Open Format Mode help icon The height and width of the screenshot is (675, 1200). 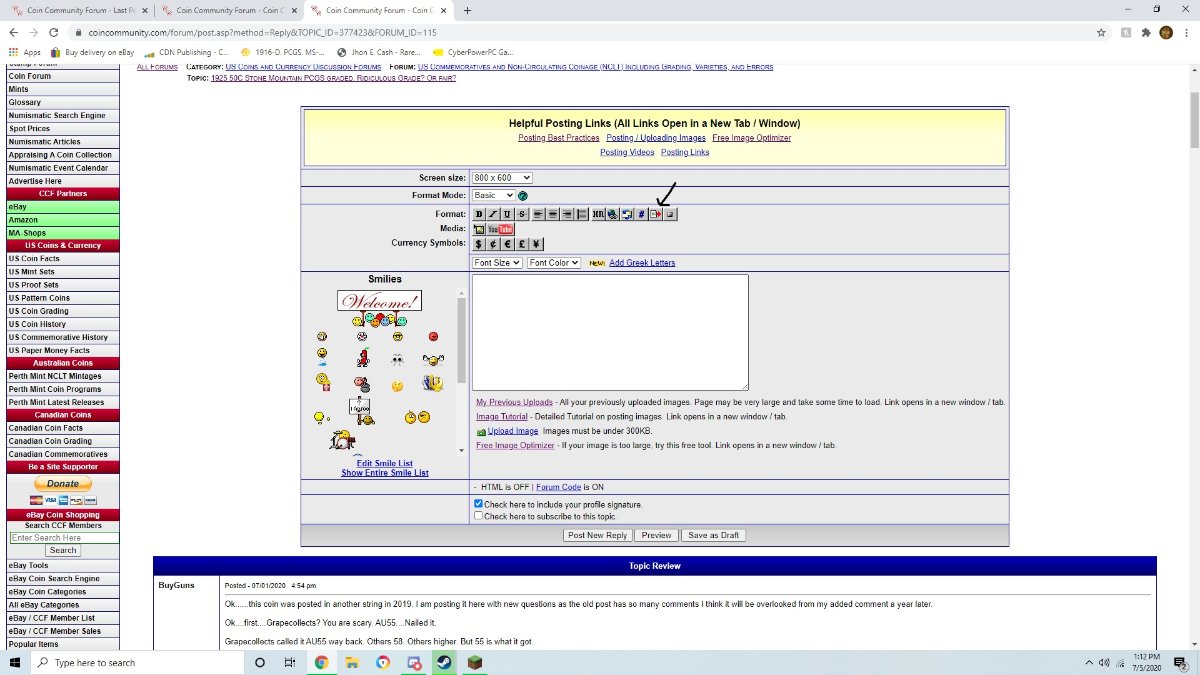click(x=523, y=196)
